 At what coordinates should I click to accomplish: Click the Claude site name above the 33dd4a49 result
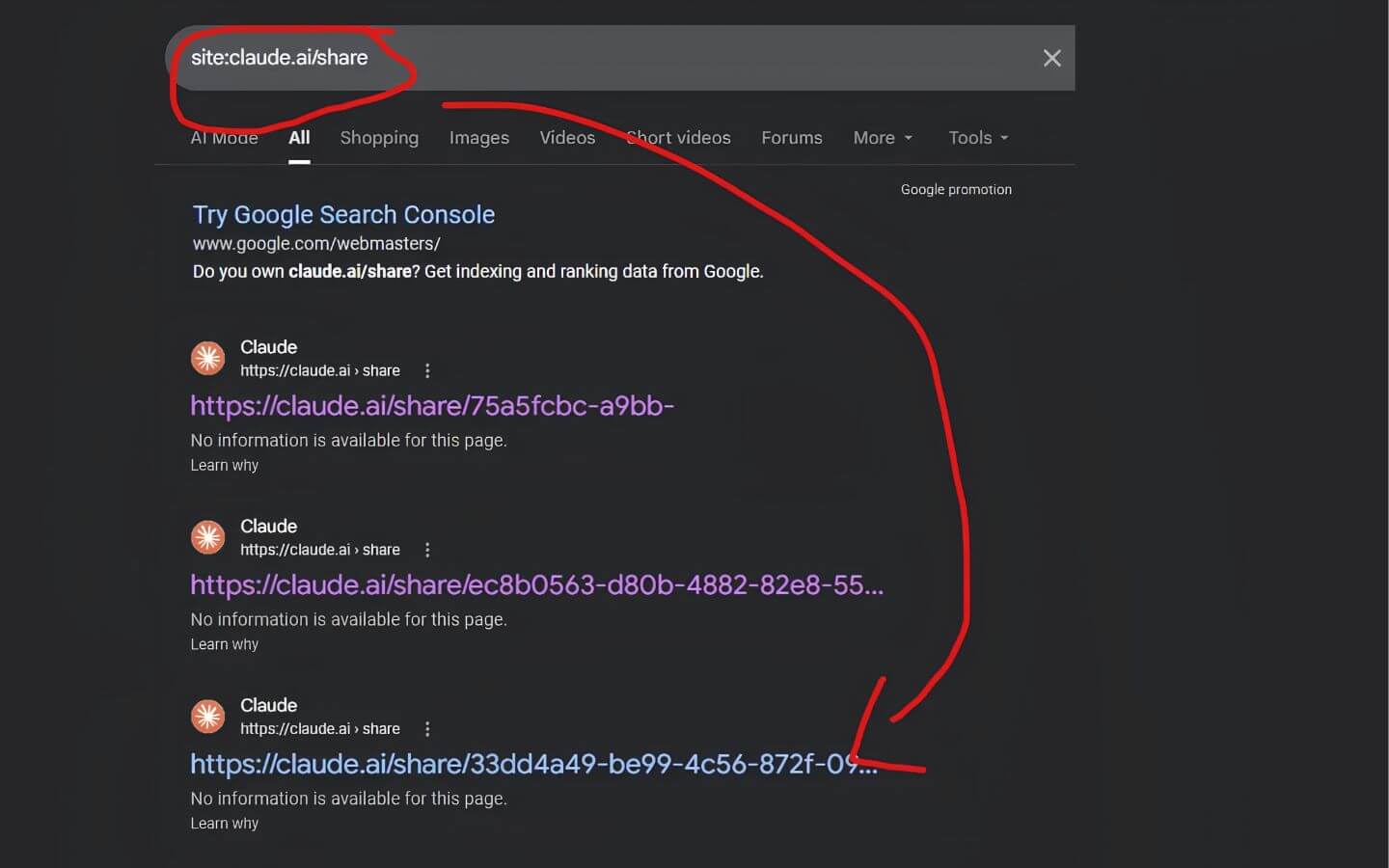tap(268, 706)
